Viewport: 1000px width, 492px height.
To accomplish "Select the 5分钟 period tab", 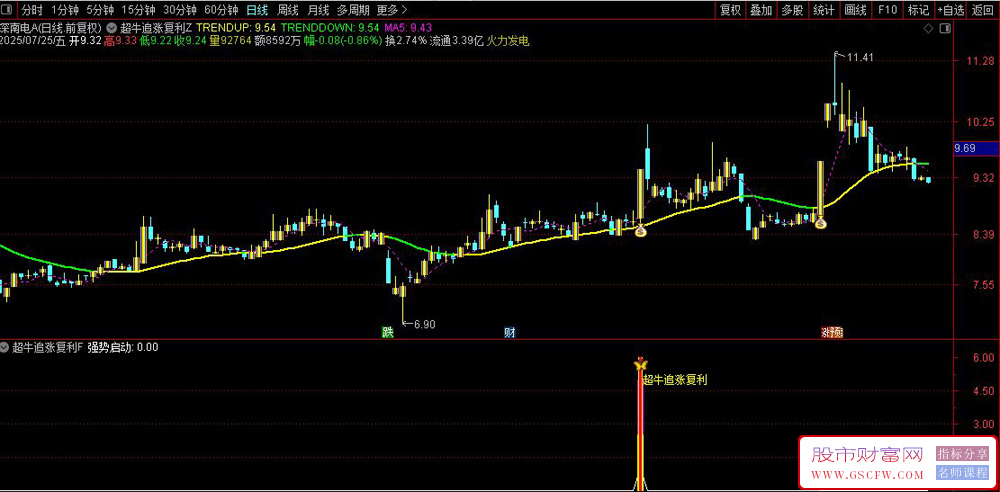I will (x=100, y=10).
